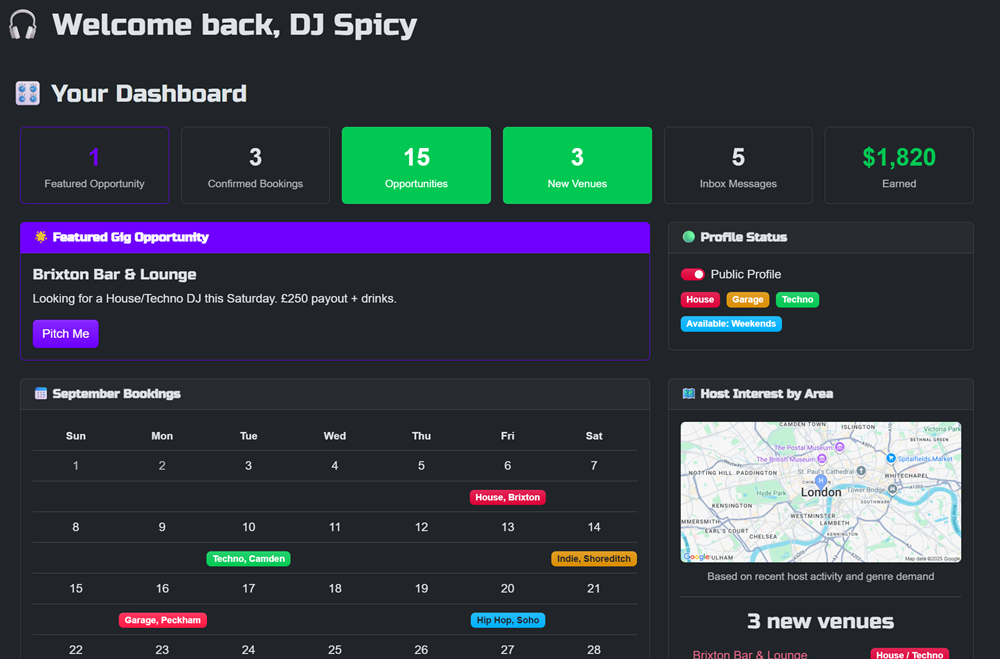Image resolution: width=1000 pixels, height=659 pixels.
Task: Open the Brixton Bar & Lounge venue link
Action: pyautogui.click(x=749, y=654)
